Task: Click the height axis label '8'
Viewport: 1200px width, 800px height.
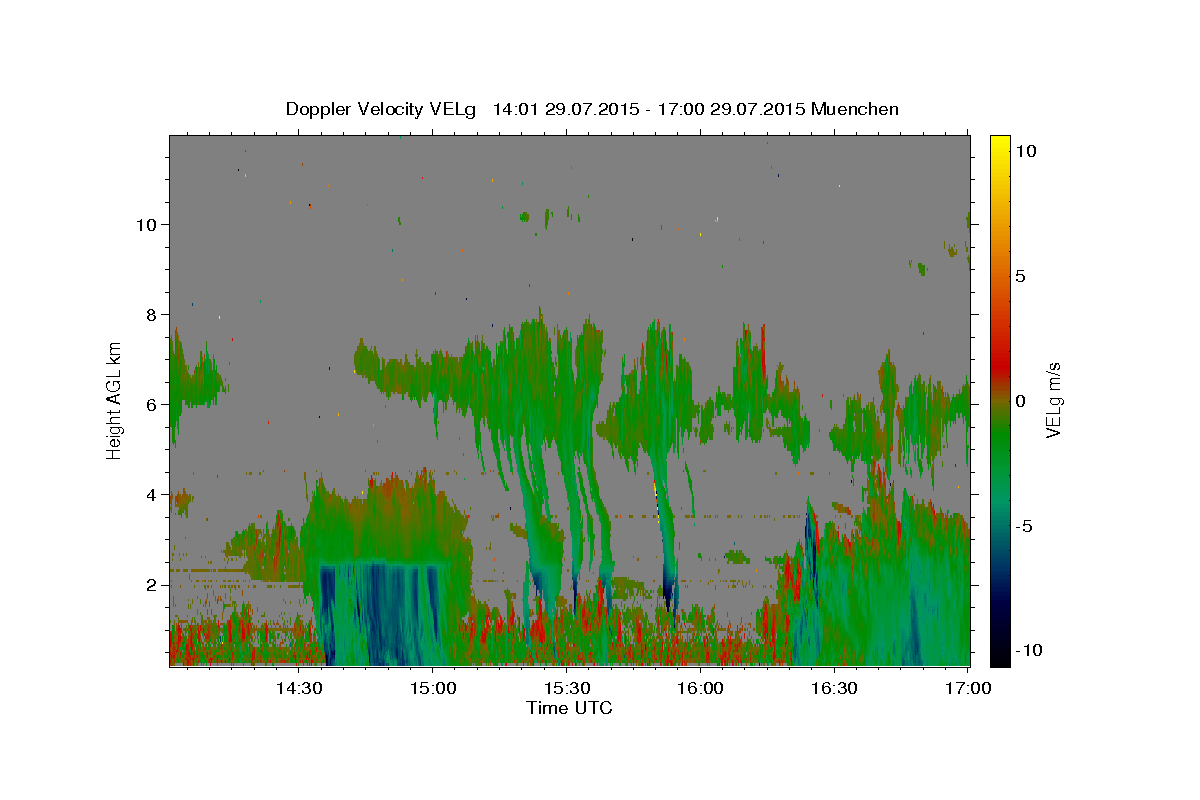Action: click(x=152, y=314)
